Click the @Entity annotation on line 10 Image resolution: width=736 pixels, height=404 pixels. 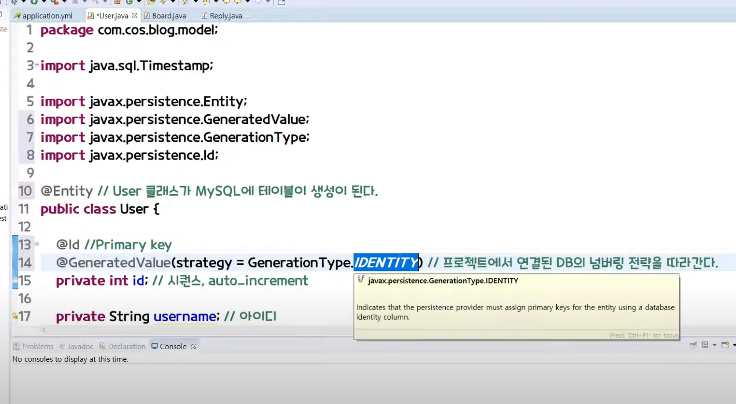(x=67, y=191)
